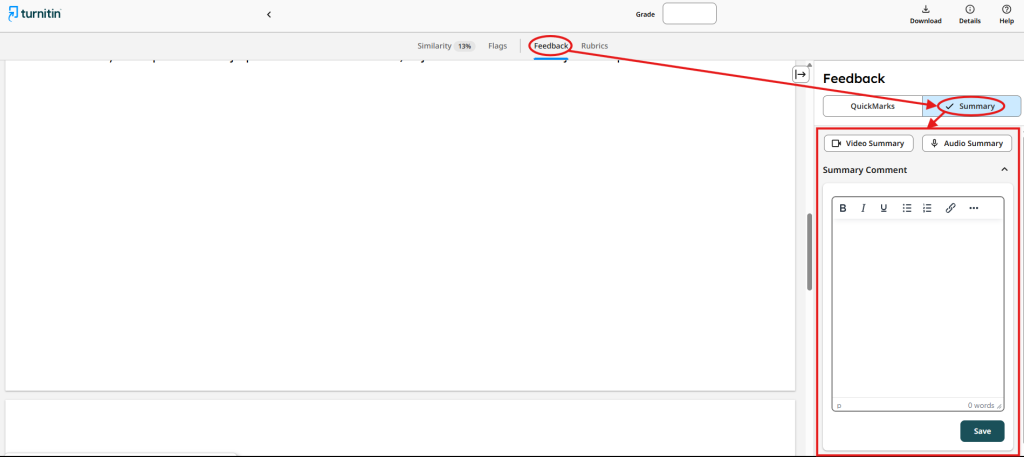Screen dimensions: 1024x457
Task: Open more formatting options ellipsis
Action: pyautogui.click(x=974, y=208)
